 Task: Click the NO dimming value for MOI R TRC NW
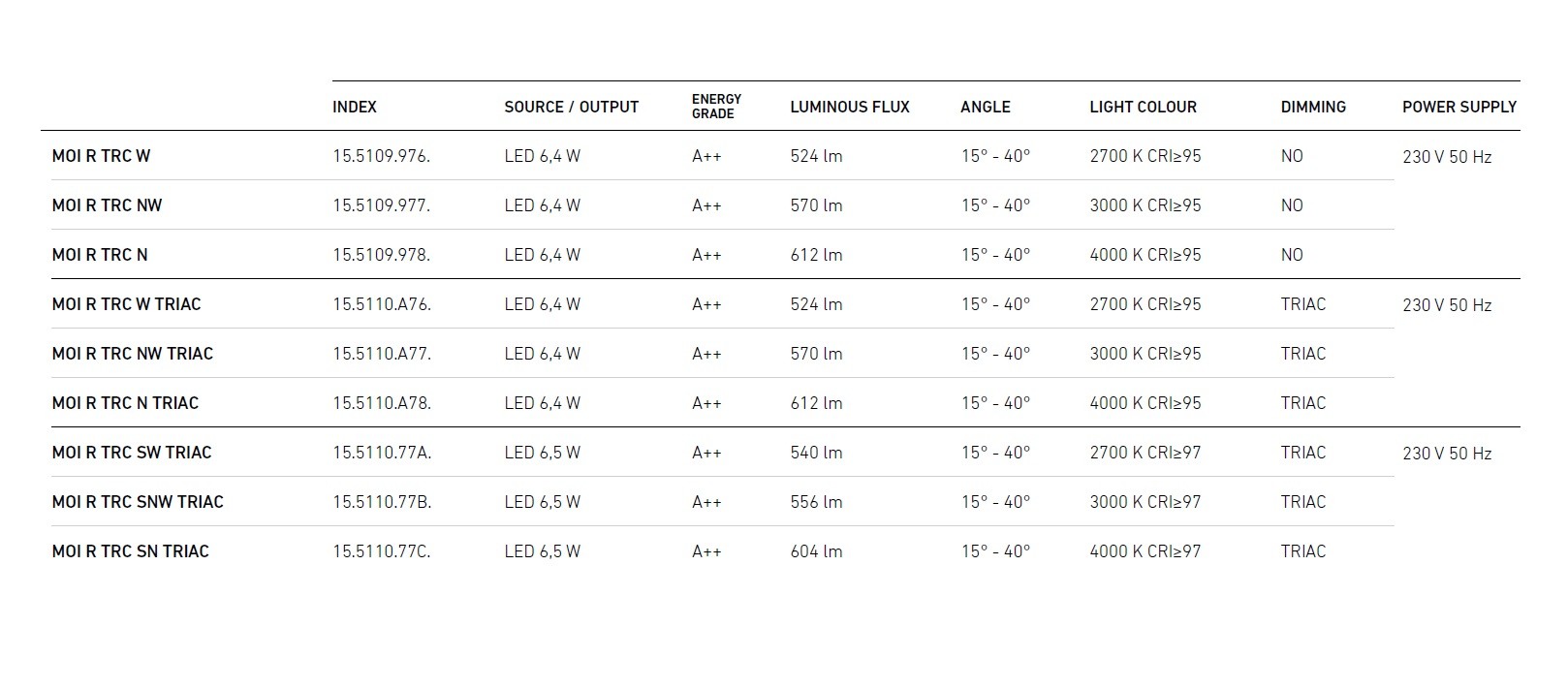pyautogui.click(x=1291, y=205)
